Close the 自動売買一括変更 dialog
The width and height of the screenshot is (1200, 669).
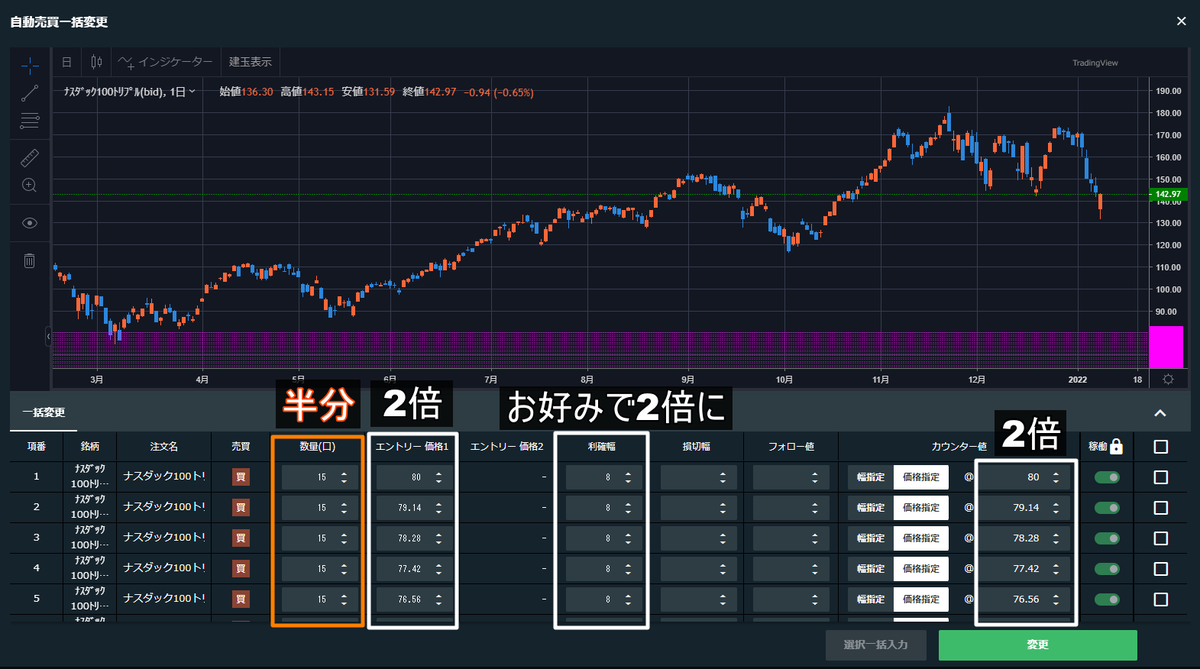1183,21
